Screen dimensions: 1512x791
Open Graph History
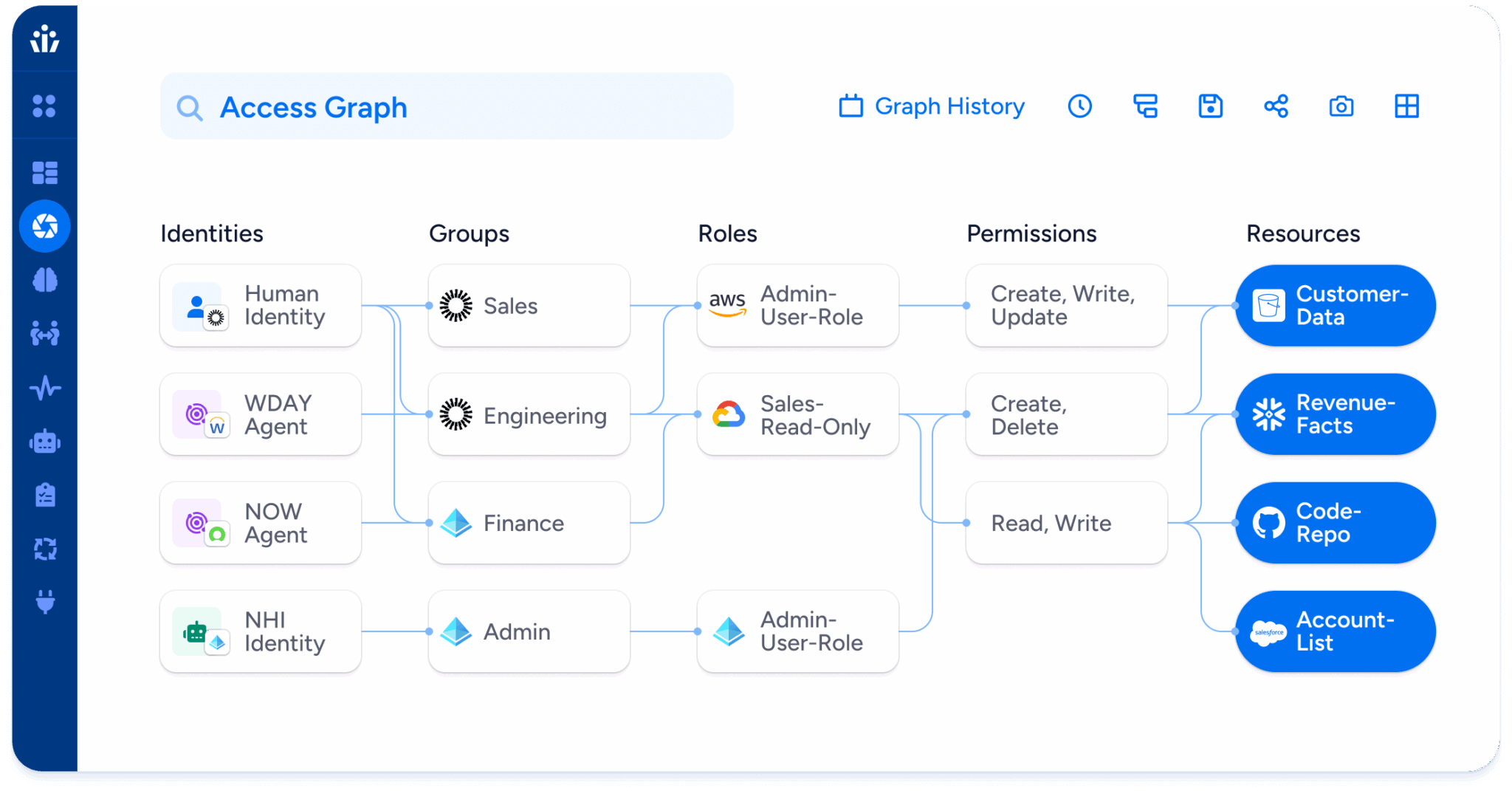(932, 106)
